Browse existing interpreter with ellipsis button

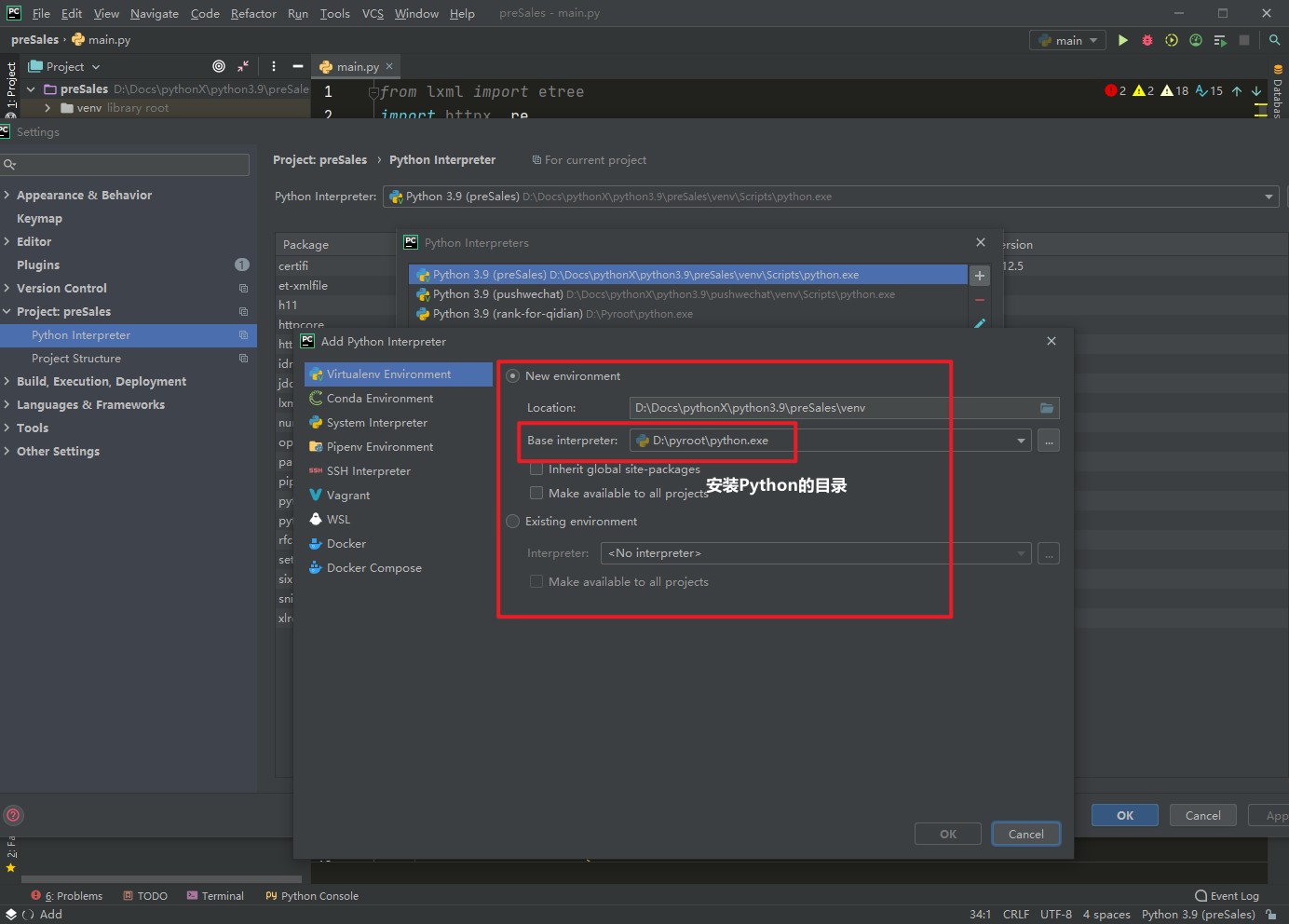tap(1049, 553)
